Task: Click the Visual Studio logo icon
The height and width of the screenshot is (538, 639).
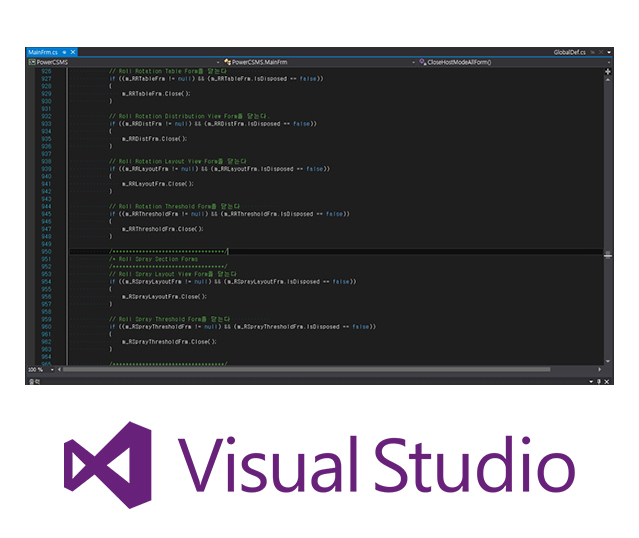Action: (108, 465)
